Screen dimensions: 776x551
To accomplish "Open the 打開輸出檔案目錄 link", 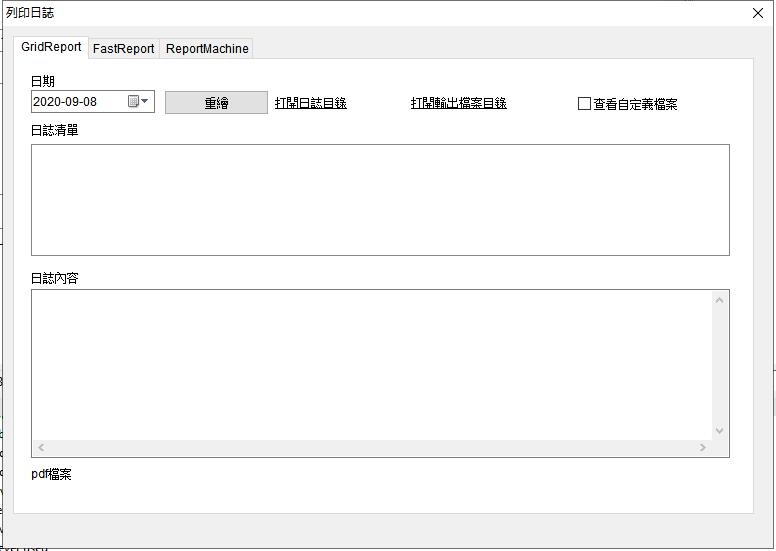I will tap(459, 103).
